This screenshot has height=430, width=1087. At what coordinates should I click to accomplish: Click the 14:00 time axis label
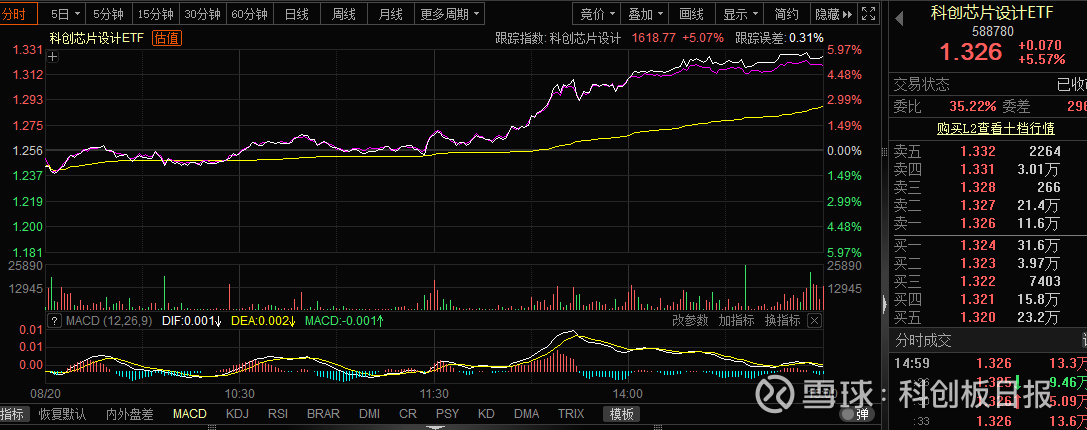[629, 393]
